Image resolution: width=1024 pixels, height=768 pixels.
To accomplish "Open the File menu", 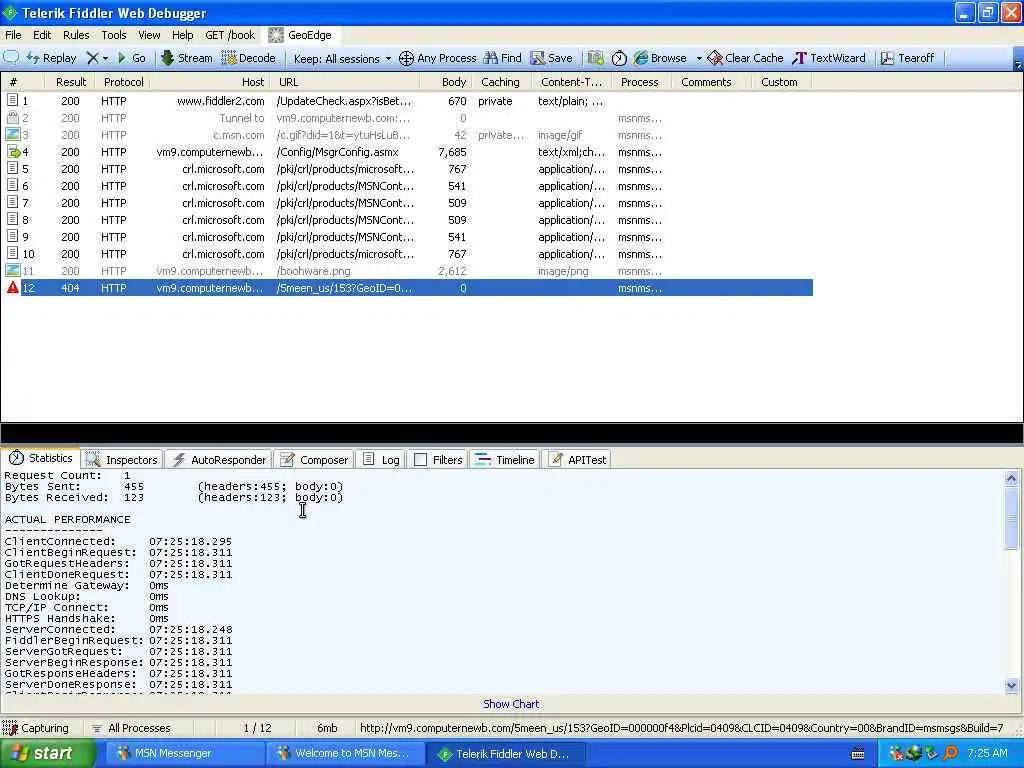I will click(13, 35).
